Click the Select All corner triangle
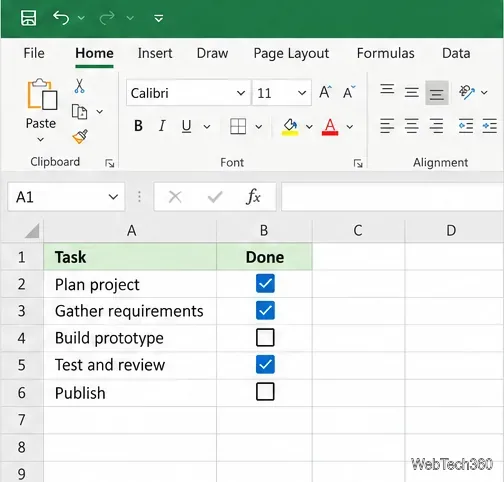The height and width of the screenshot is (482, 504). pyautogui.click(x=32, y=231)
